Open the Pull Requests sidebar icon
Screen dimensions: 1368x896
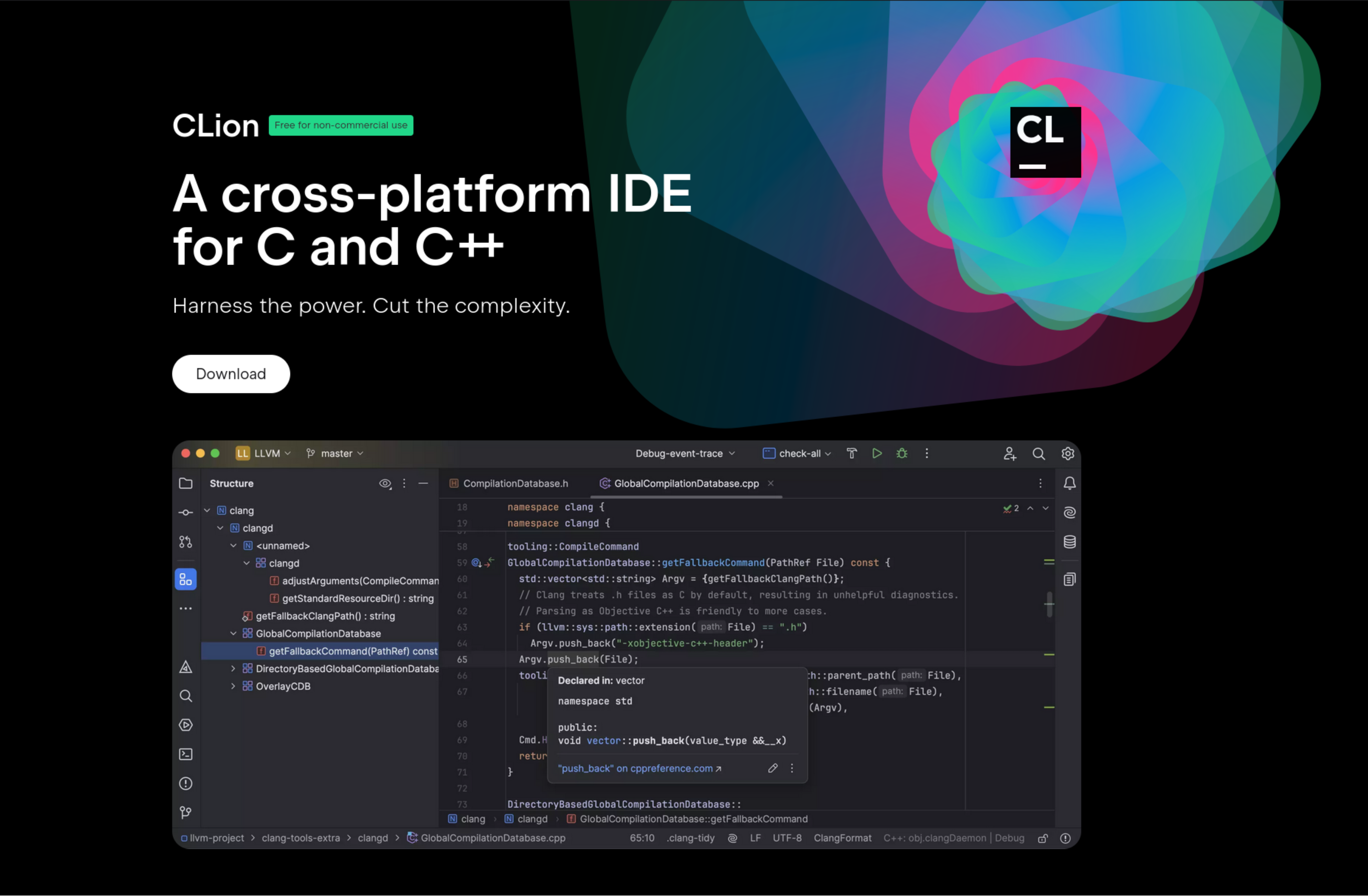point(185,542)
